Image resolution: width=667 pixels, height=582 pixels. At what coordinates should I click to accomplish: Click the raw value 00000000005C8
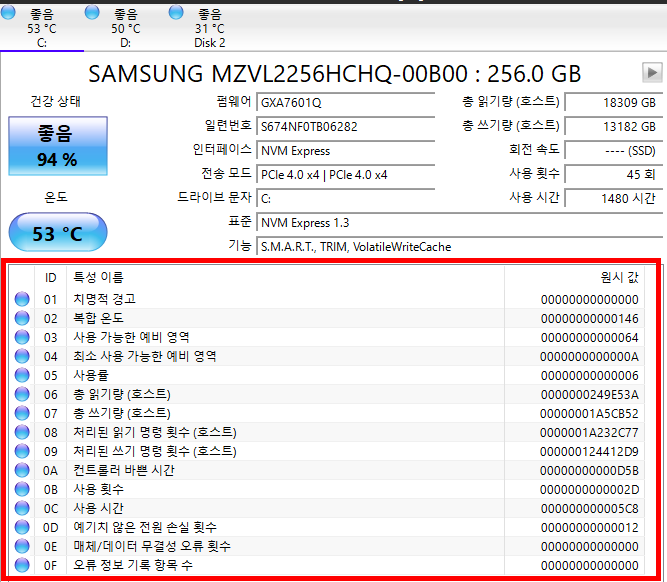coord(590,509)
